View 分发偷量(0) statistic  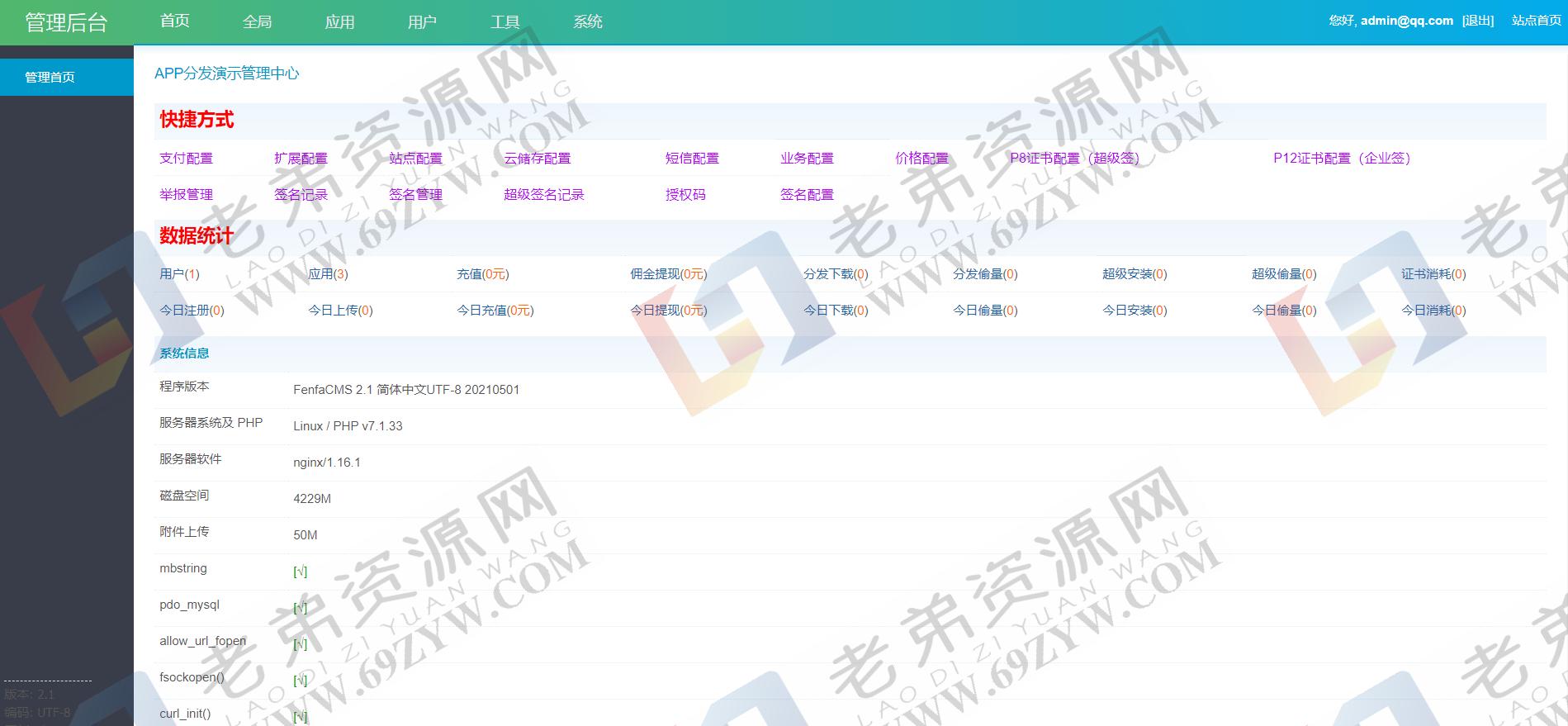point(986,273)
